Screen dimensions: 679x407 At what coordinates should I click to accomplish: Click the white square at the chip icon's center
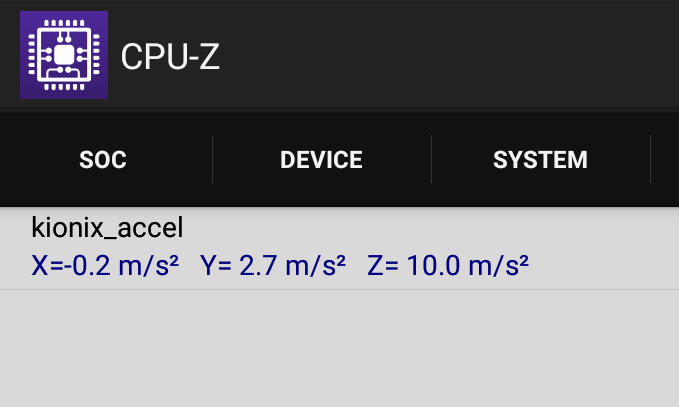pos(64,55)
